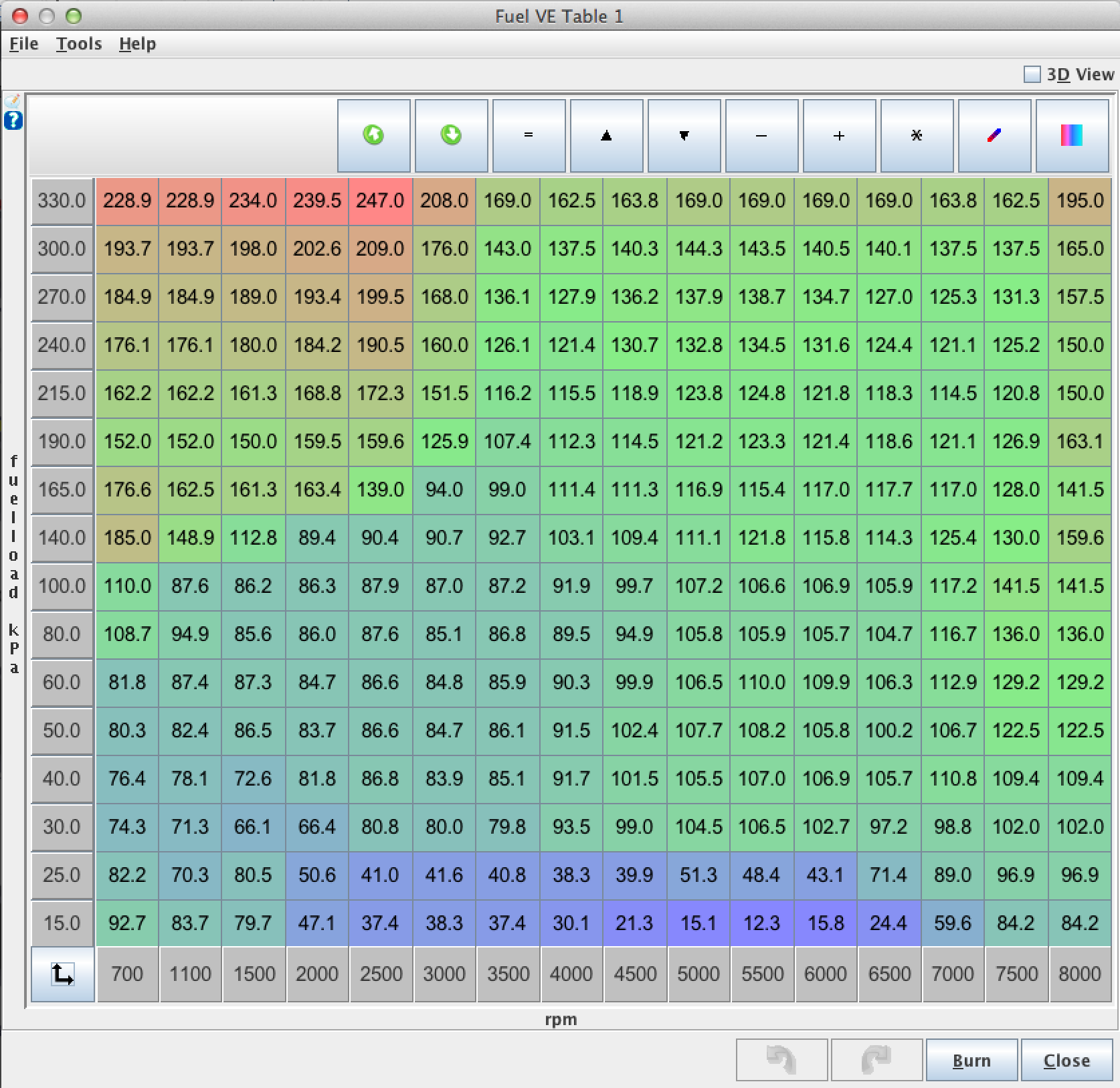Click the minus subtract toolbar button
The width and height of the screenshot is (1120, 1088).
click(x=761, y=136)
